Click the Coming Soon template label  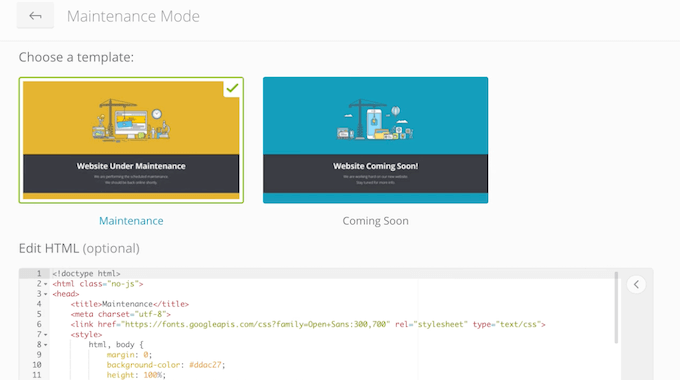click(x=376, y=221)
